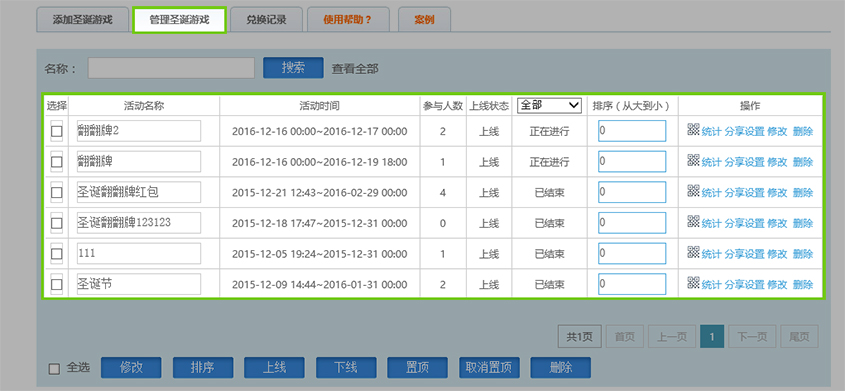This screenshot has width=845, height=391.
Task: Click the date text 2016-12-16 00:00~2016-12-17 00:00
Action: 320,131
